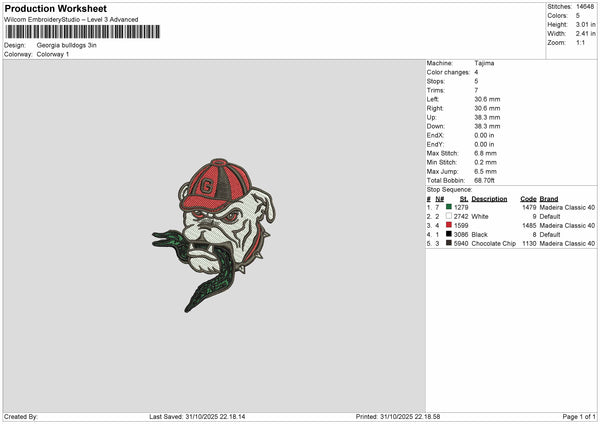Click the 'Stop Sequence:' heading
Image resolution: width=600 pixels, height=424 pixels.
point(450,189)
